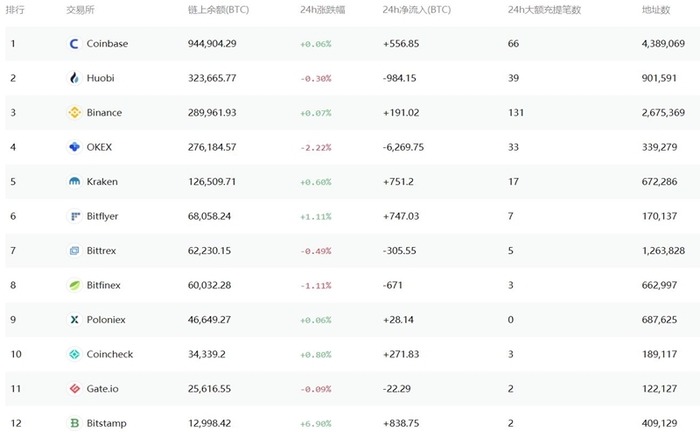
Task: Click the Coinbase logo icon
Action: (74, 44)
